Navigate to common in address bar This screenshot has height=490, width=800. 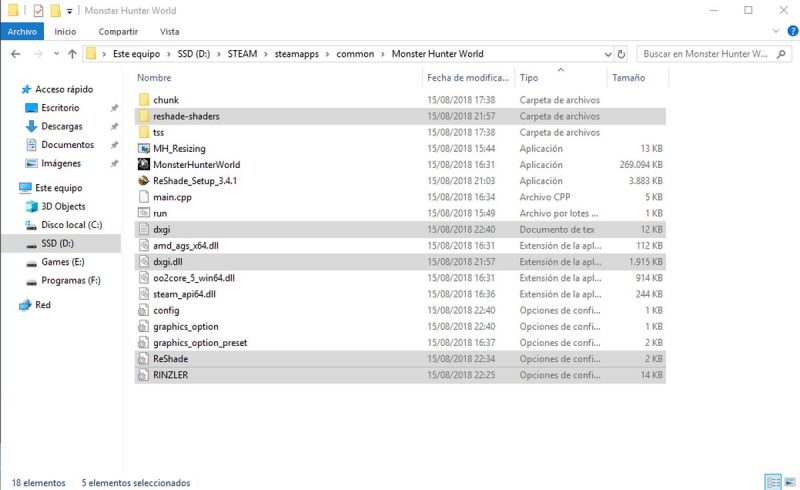355,54
